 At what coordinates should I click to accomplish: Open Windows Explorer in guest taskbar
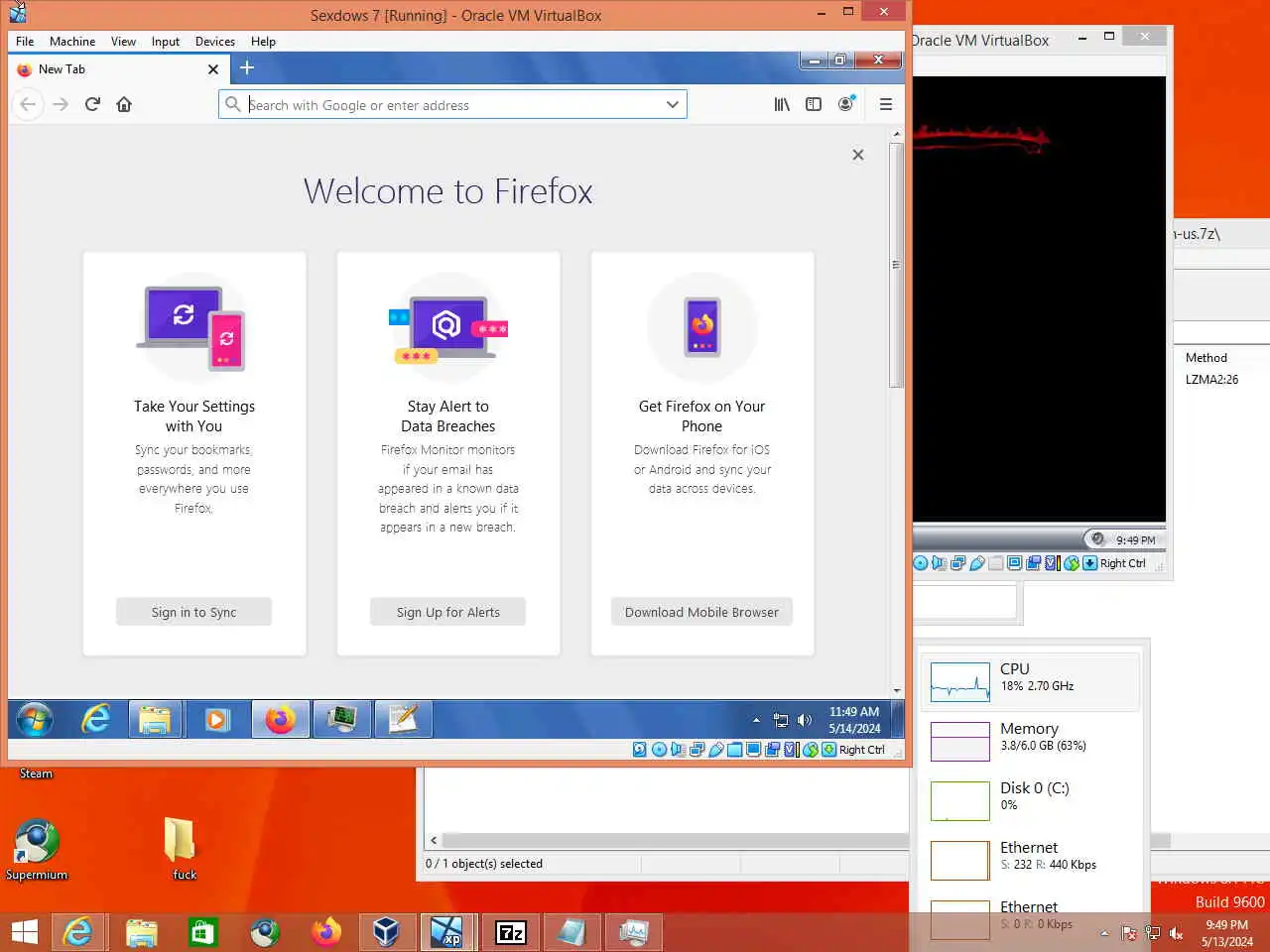click(155, 719)
